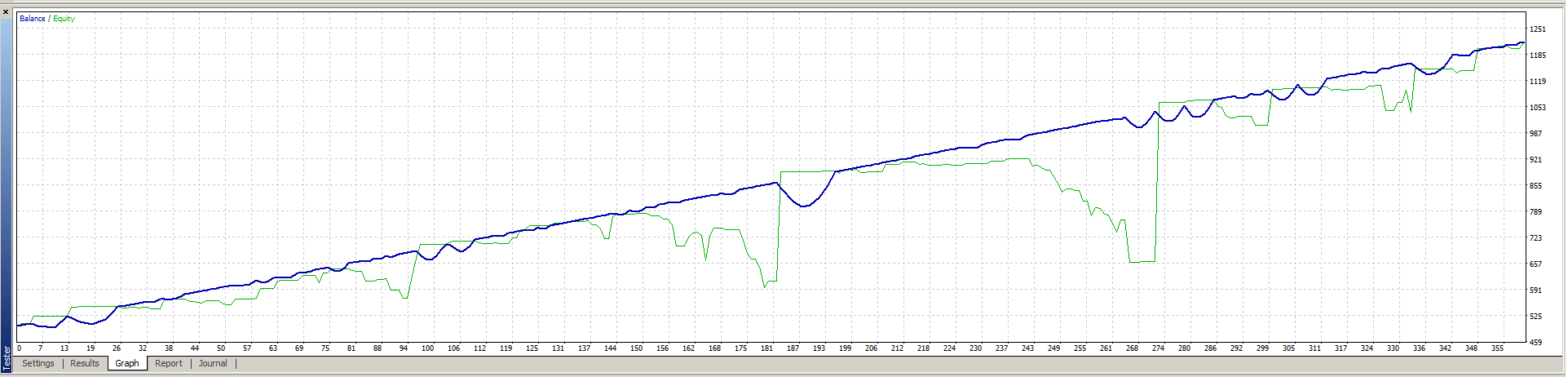Click the 855 value on the vertical axis
1568x377 pixels.
pyautogui.click(x=1535, y=186)
